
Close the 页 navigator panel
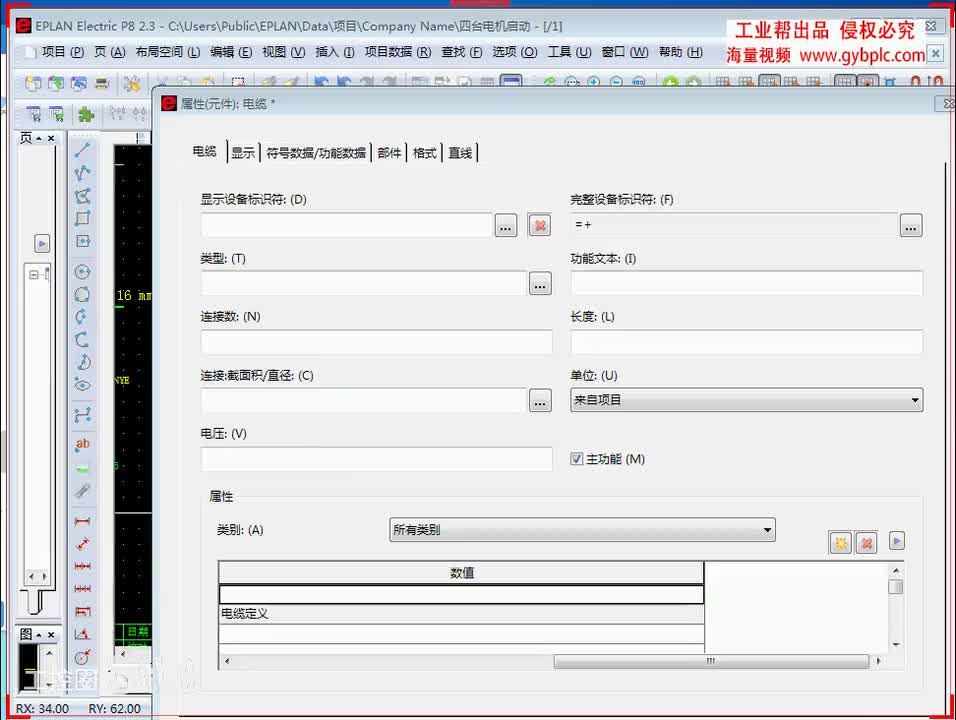(x=51, y=139)
